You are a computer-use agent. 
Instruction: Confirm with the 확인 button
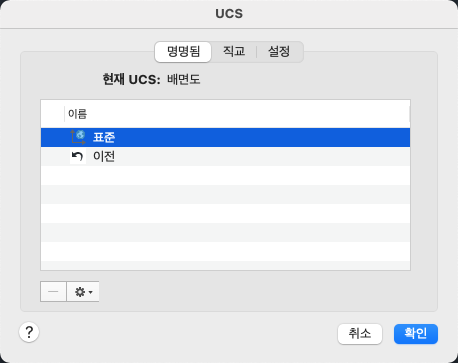(x=416, y=333)
